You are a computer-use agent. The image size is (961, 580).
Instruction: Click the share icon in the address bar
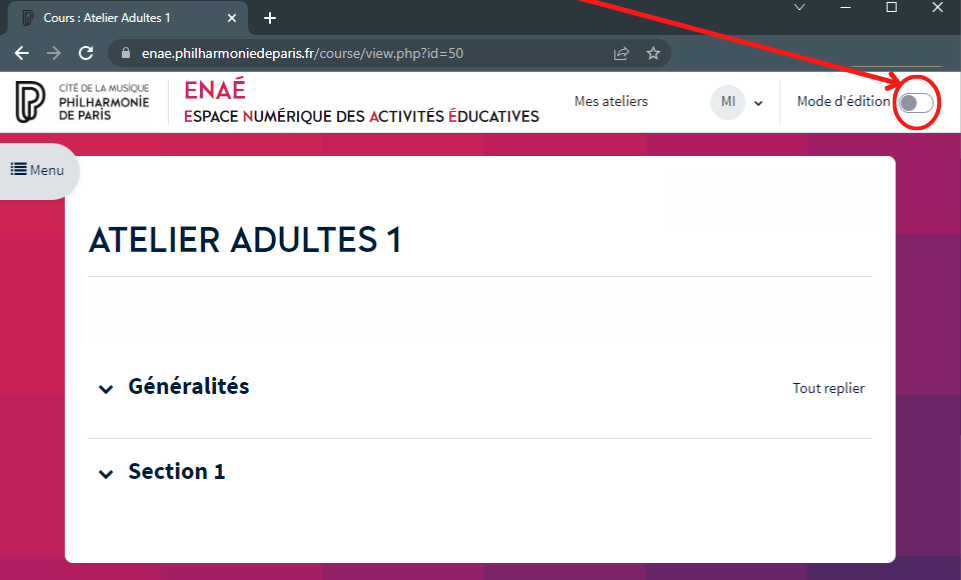pyautogui.click(x=620, y=54)
